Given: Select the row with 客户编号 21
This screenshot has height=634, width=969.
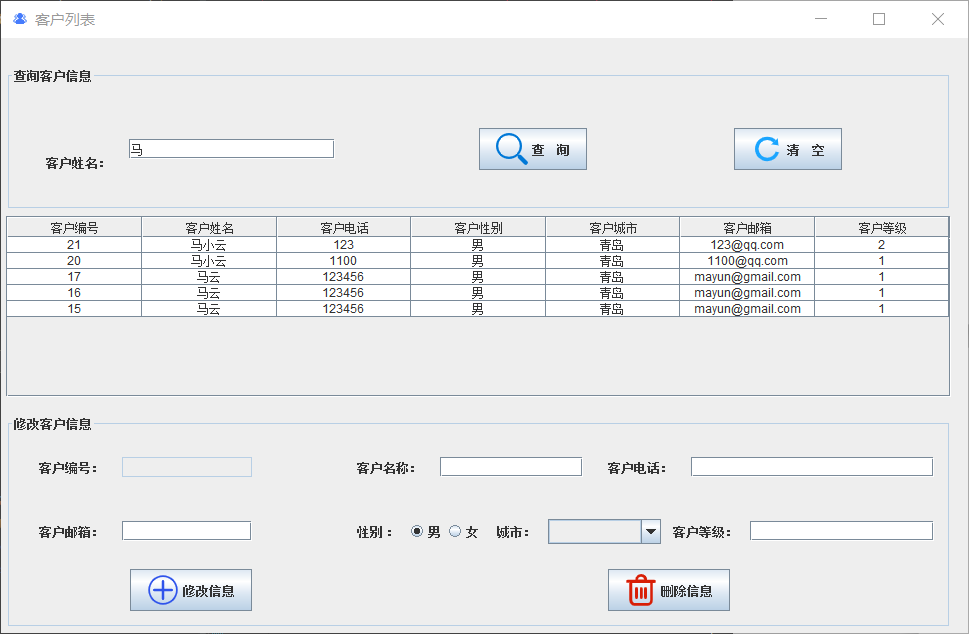Looking at the screenshot, I should click(478, 245).
